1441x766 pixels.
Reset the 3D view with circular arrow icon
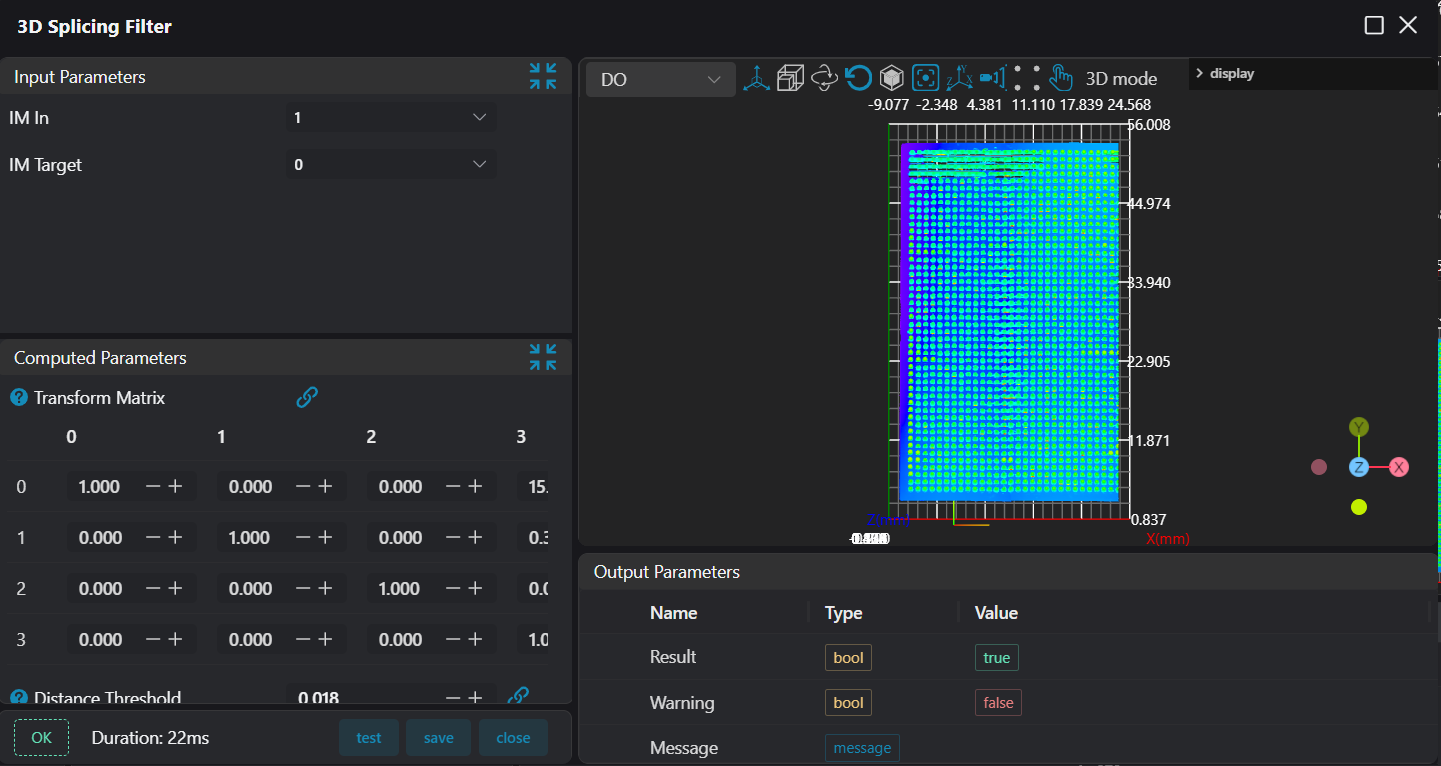click(858, 78)
